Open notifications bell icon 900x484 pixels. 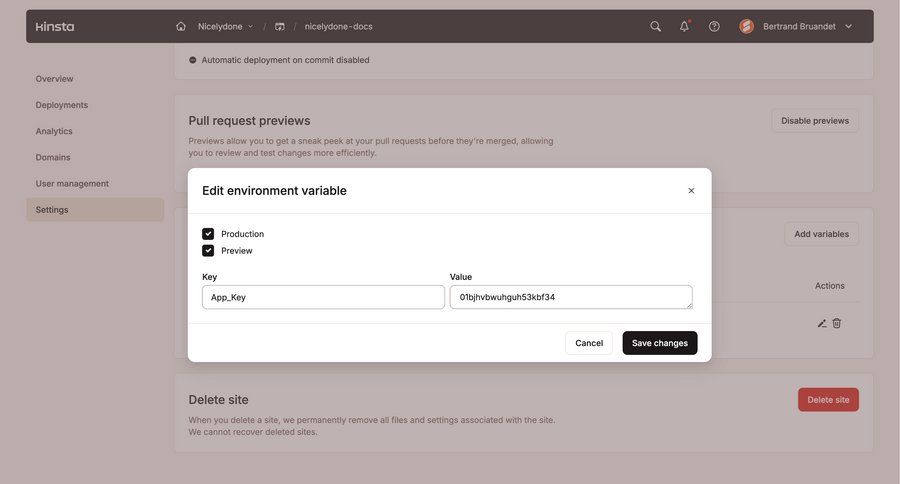(x=684, y=26)
